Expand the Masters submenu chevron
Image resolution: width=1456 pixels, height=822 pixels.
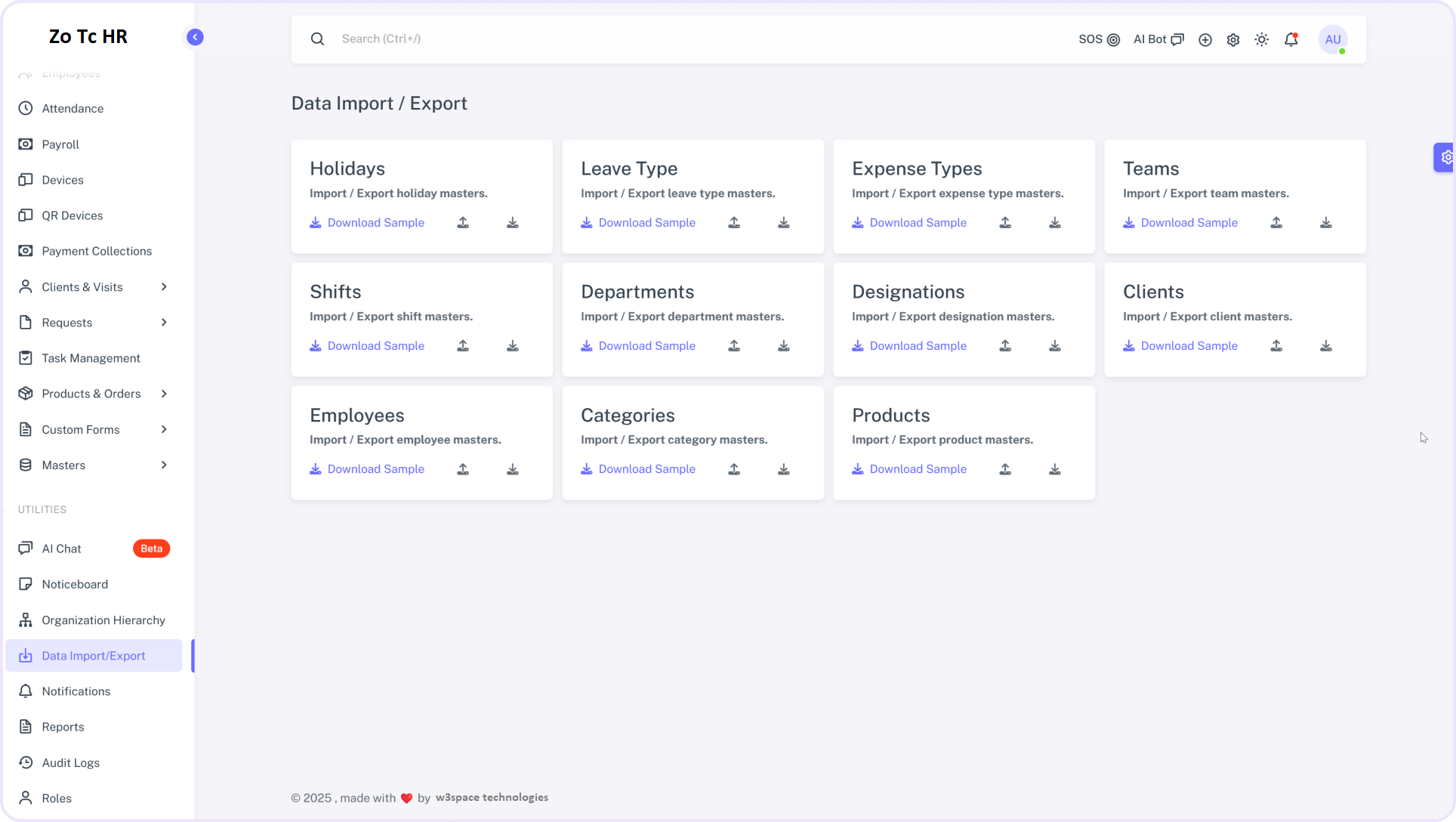[164, 465]
